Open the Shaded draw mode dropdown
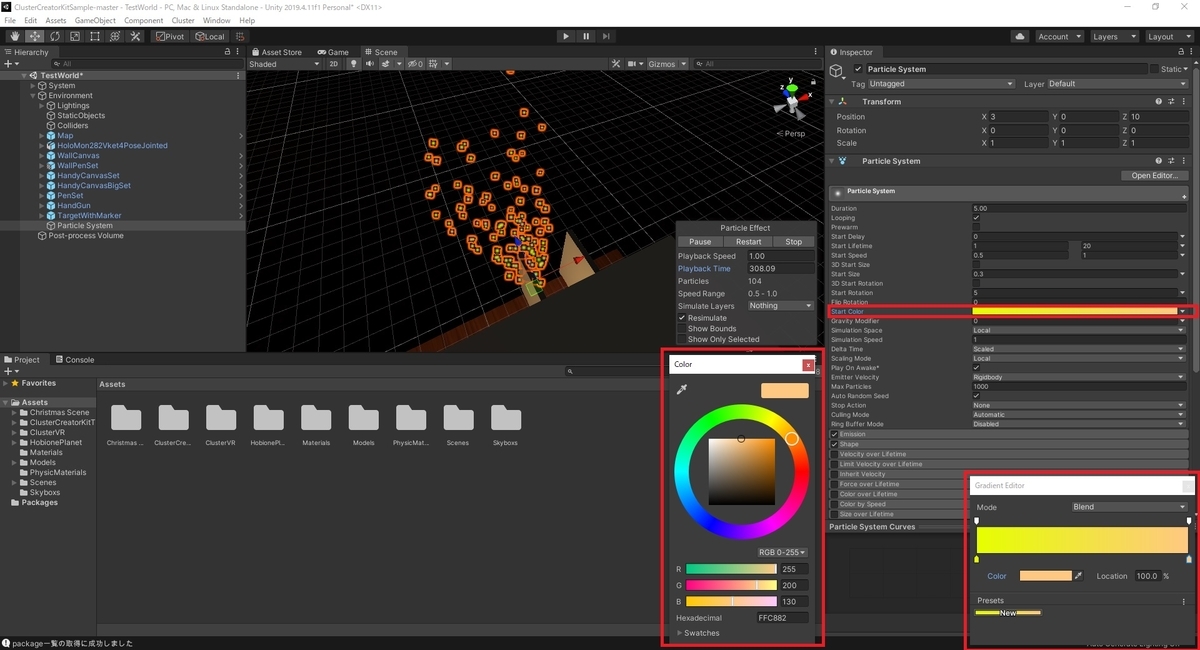1200x650 pixels. (x=285, y=64)
